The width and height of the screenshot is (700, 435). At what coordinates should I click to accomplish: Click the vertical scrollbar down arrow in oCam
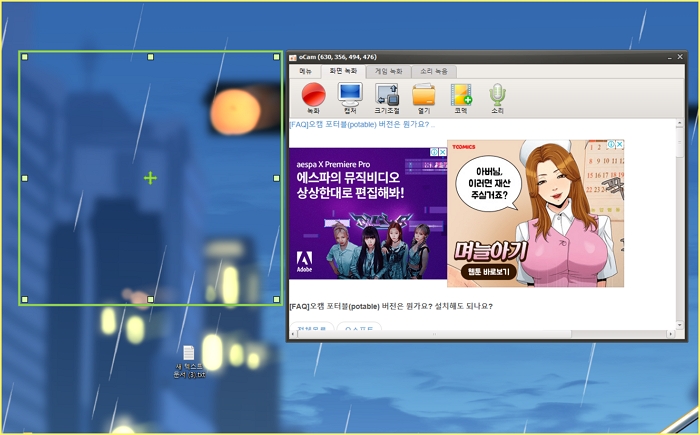[x=679, y=325]
